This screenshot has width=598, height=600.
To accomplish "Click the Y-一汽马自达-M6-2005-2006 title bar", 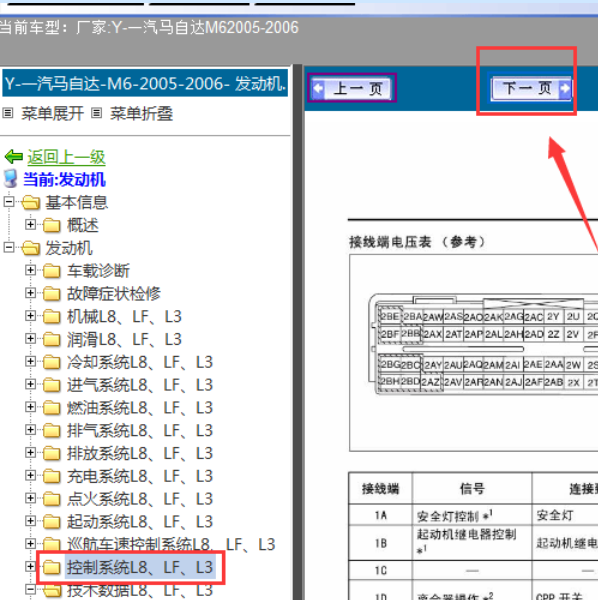I will (x=145, y=83).
